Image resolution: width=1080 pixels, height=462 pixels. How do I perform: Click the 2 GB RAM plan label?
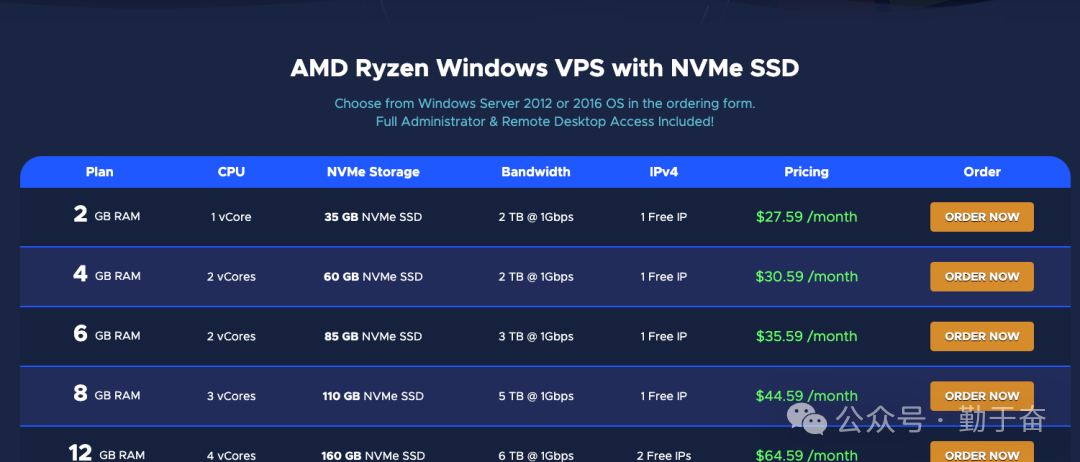107,216
